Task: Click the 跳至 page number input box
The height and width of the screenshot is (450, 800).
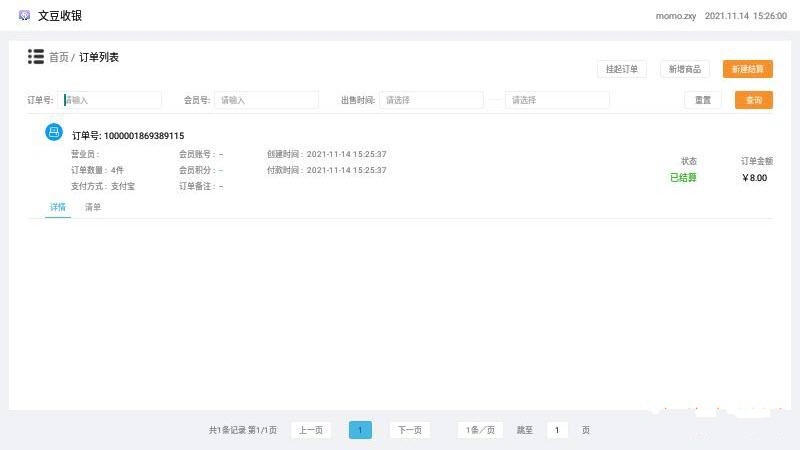Action: coord(557,430)
